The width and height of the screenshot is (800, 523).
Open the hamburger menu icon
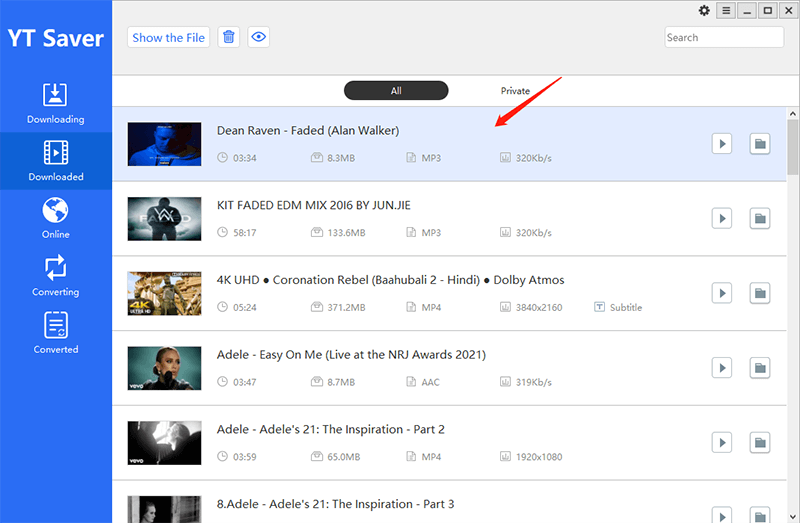pyautogui.click(x=726, y=11)
